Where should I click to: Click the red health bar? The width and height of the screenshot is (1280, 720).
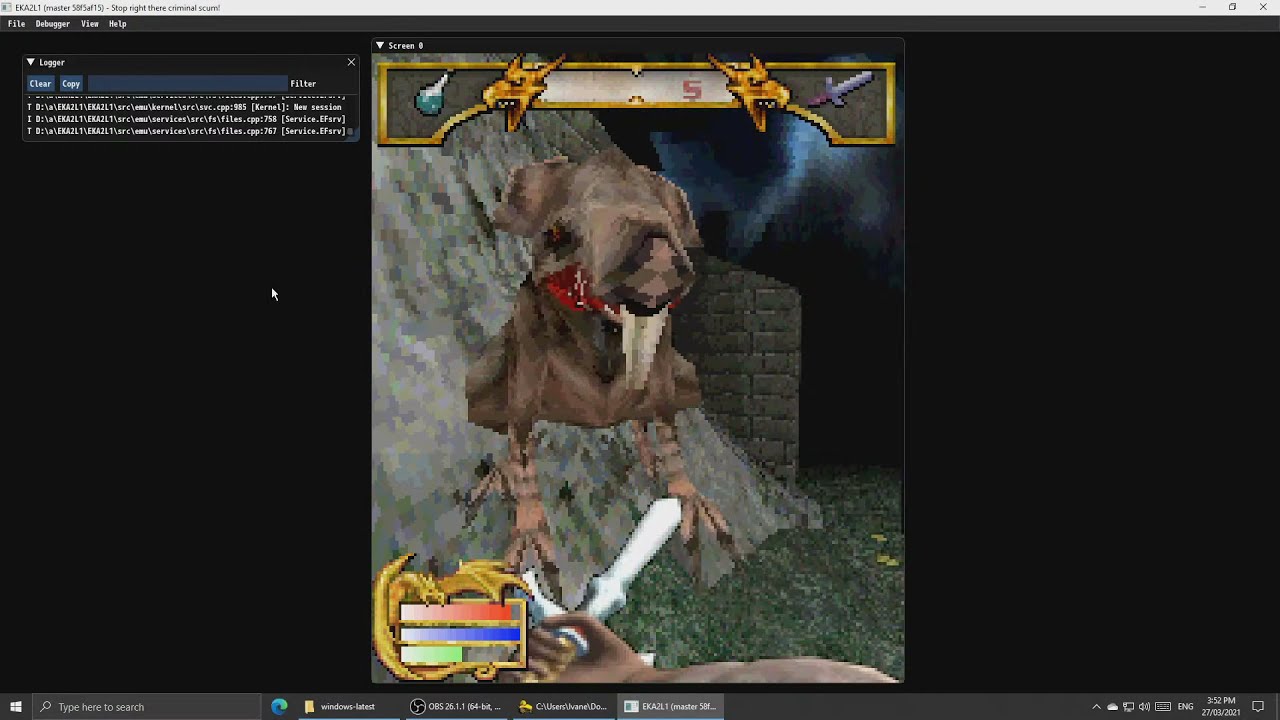(x=458, y=612)
